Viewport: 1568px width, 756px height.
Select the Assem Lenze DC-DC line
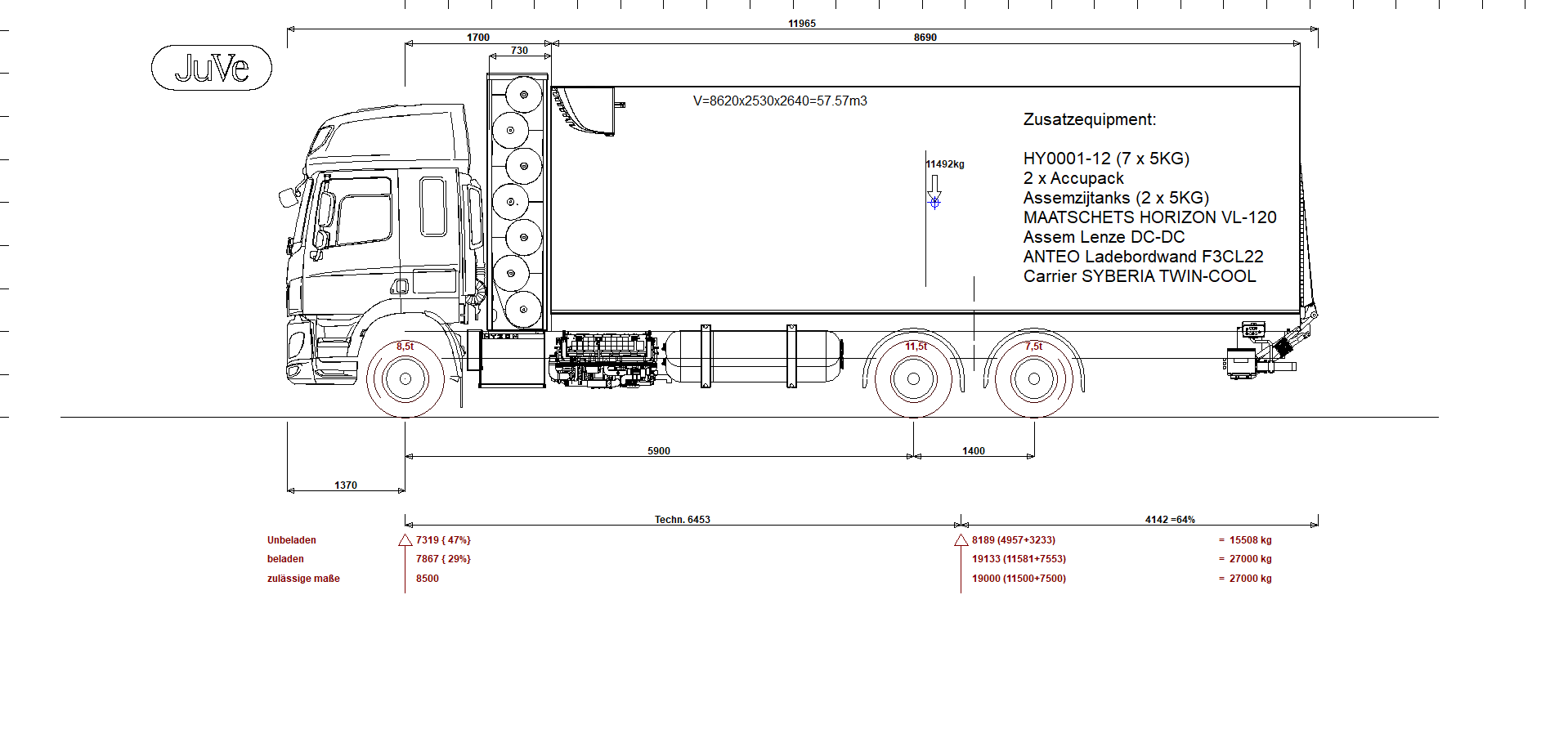click(1104, 237)
